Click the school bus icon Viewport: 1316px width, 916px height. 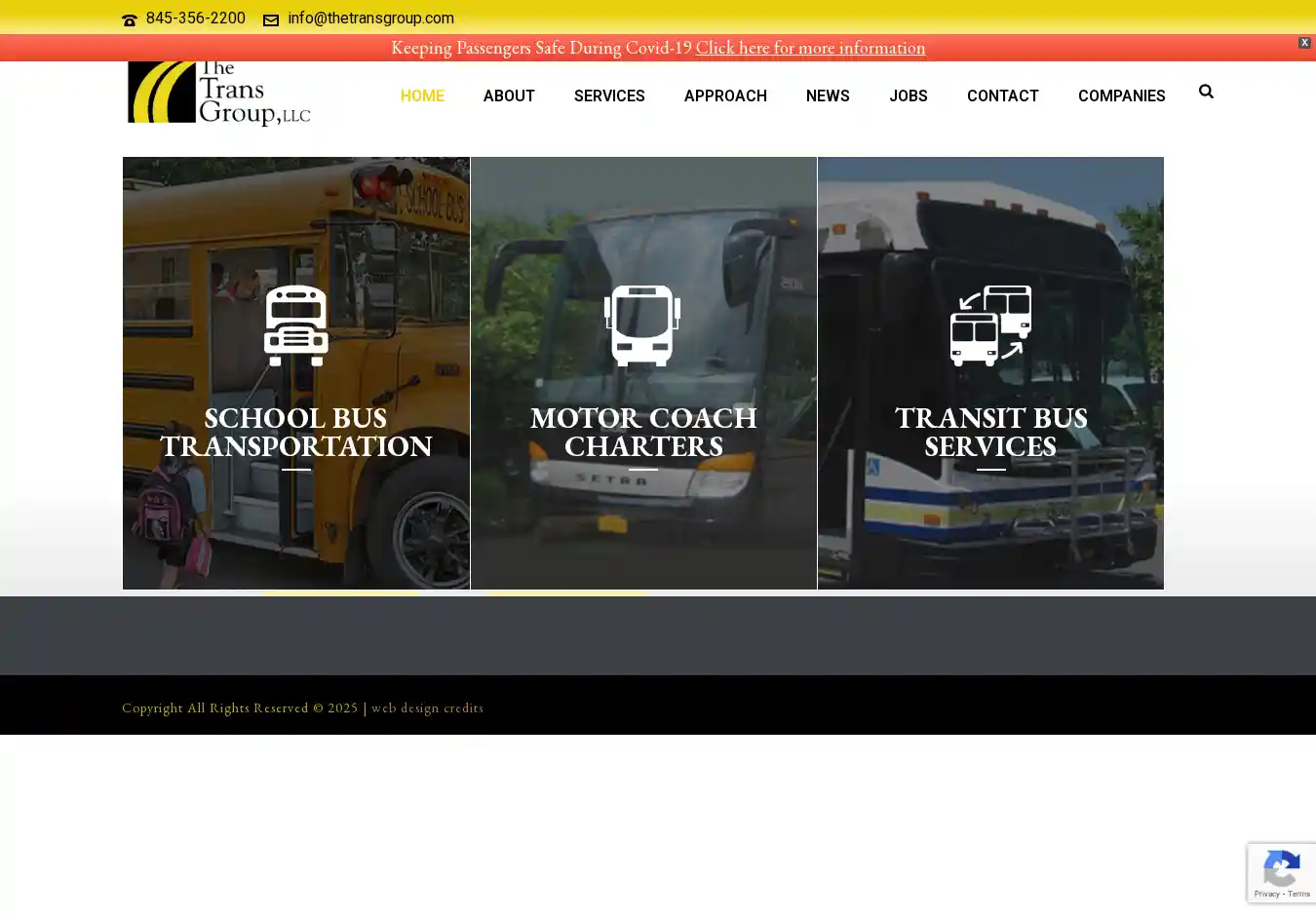pos(295,325)
